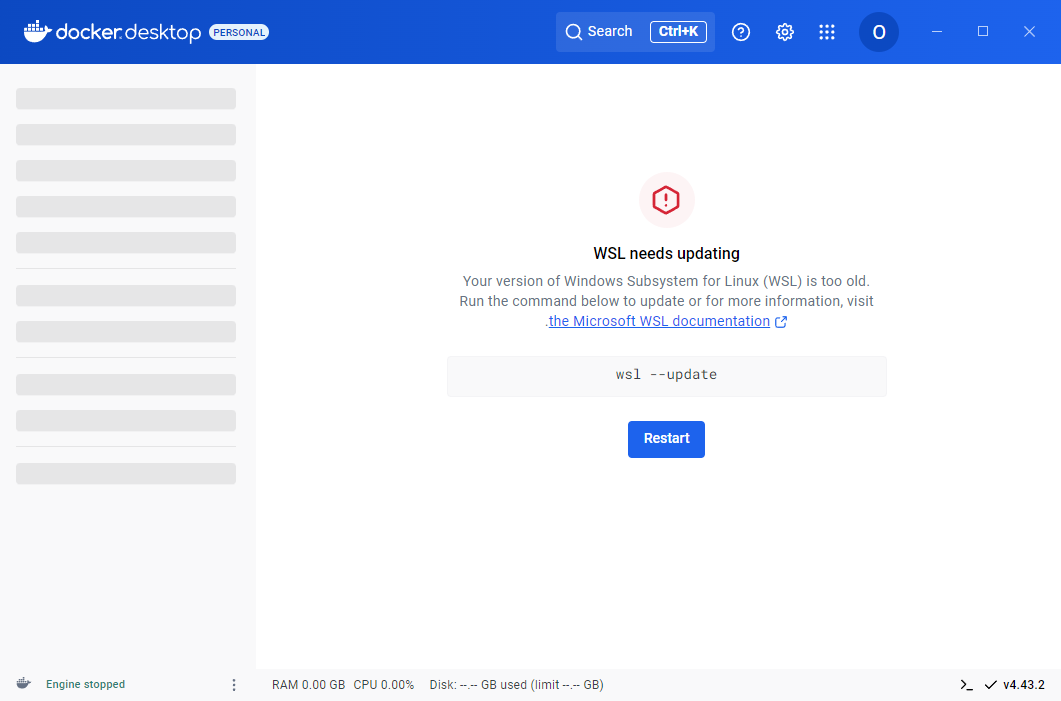
Task: Click the v4.43.2 version label
Action: pos(1024,685)
